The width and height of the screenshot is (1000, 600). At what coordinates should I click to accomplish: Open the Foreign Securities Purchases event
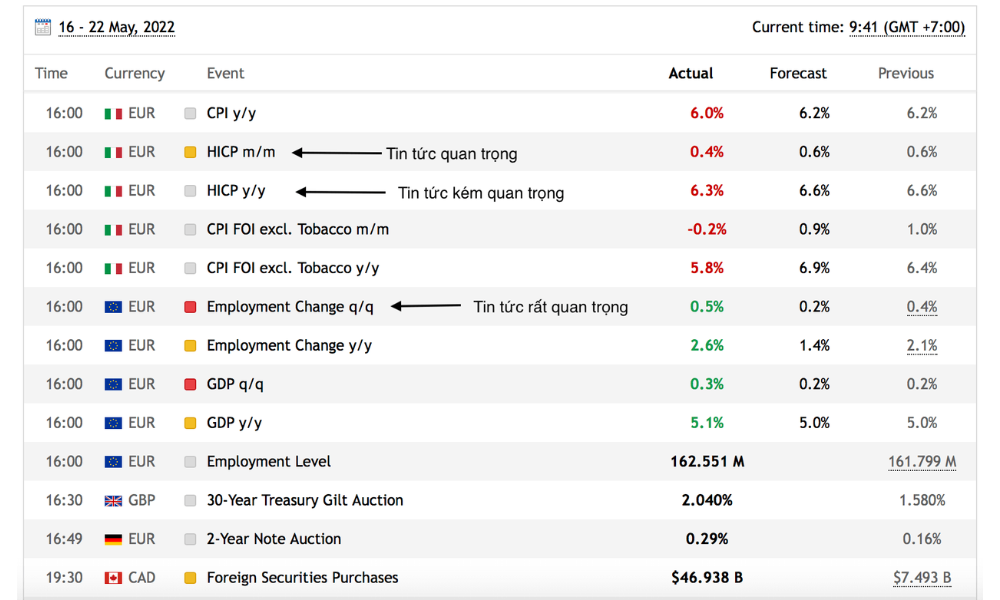click(302, 578)
